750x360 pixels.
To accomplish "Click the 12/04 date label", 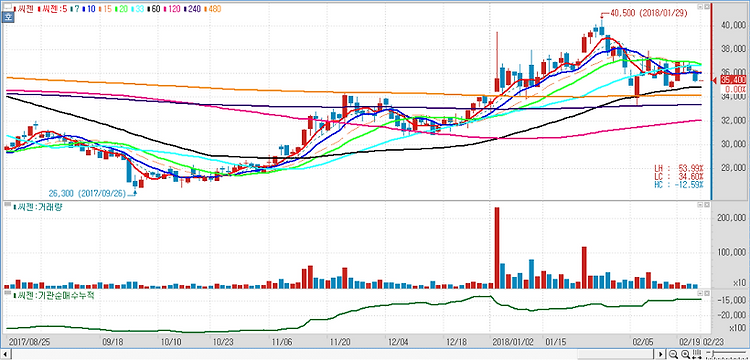I will 397,342.
